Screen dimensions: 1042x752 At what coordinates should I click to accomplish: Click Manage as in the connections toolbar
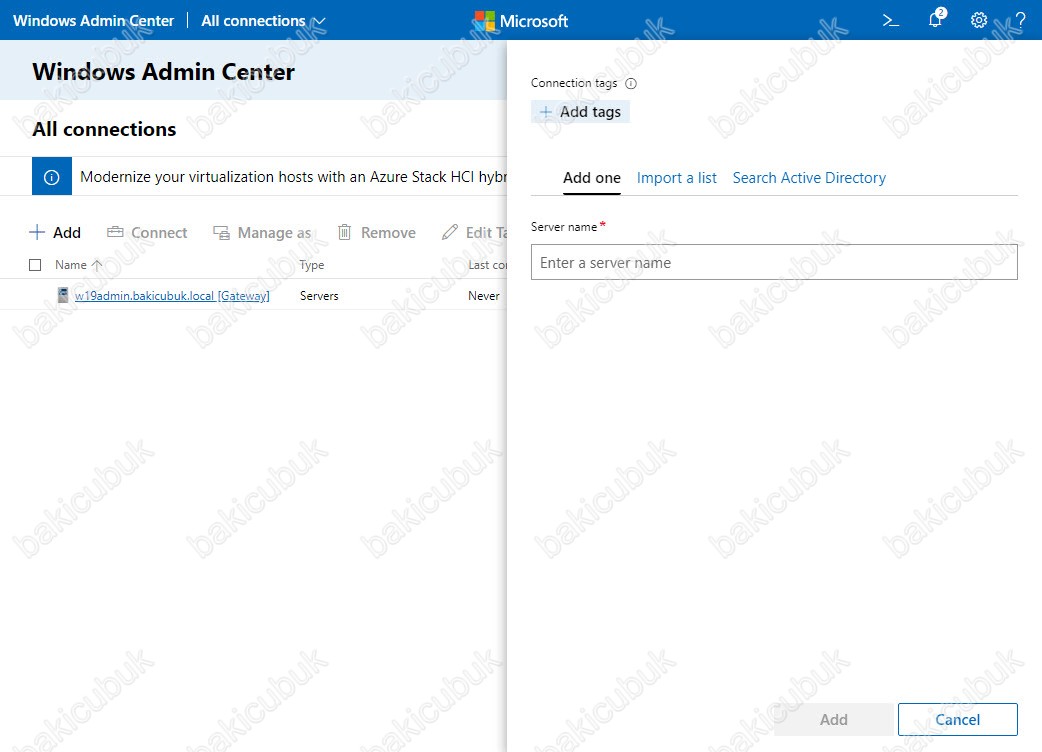[262, 233]
